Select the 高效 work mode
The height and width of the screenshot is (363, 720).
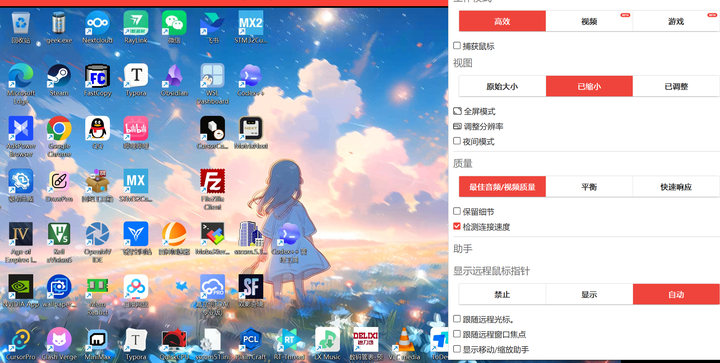[502, 21]
